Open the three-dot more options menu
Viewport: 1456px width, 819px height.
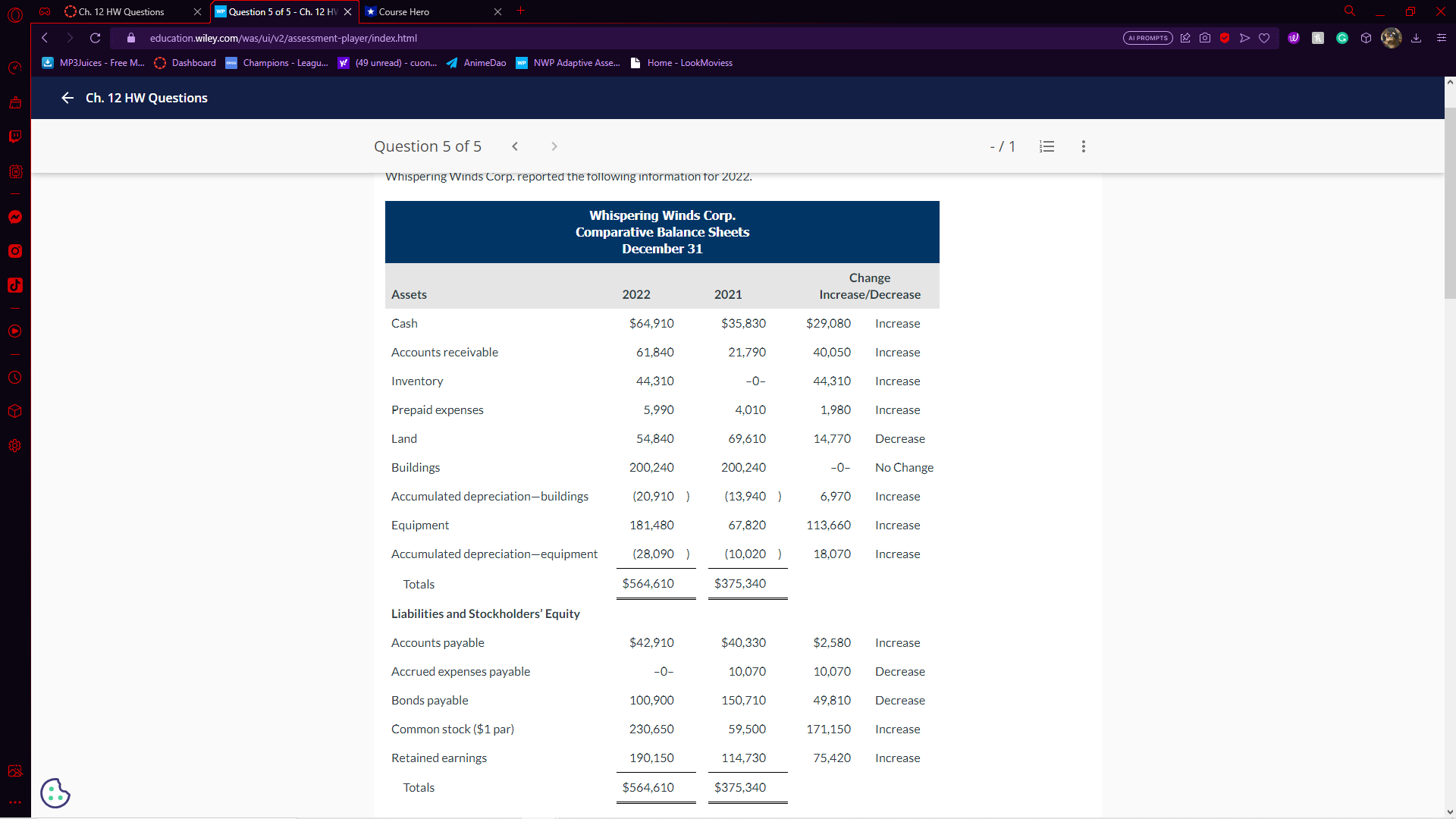[1083, 146]
